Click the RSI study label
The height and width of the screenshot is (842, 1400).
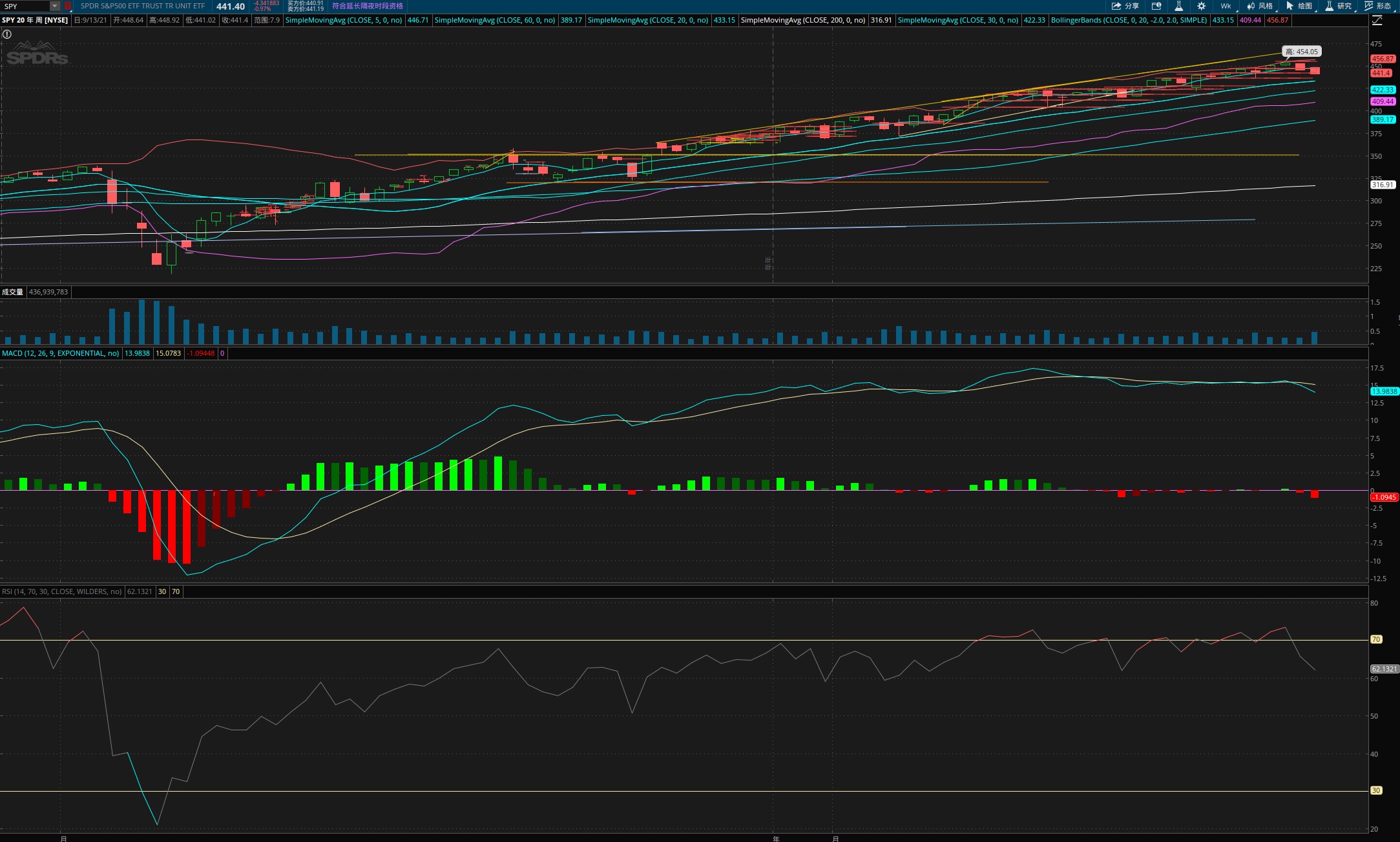(x=61, y=591)
